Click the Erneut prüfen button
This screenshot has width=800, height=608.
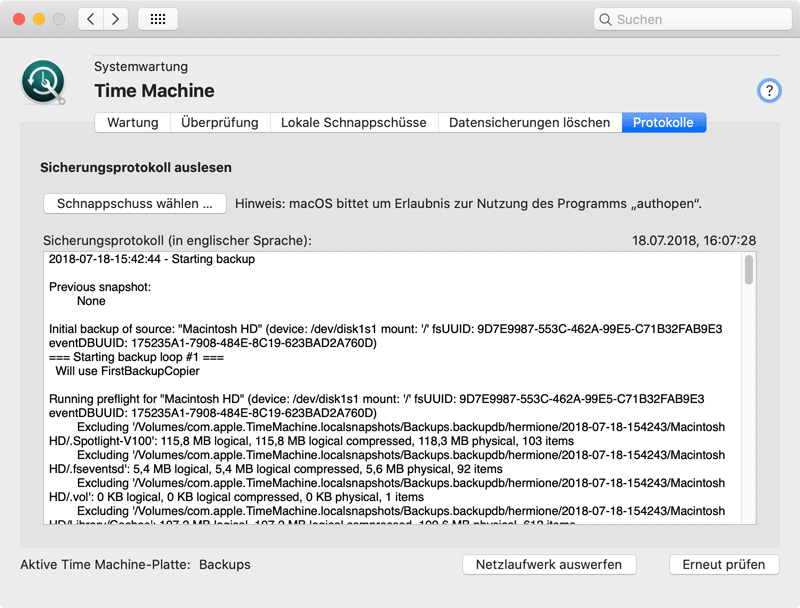[x=724, y=565]
